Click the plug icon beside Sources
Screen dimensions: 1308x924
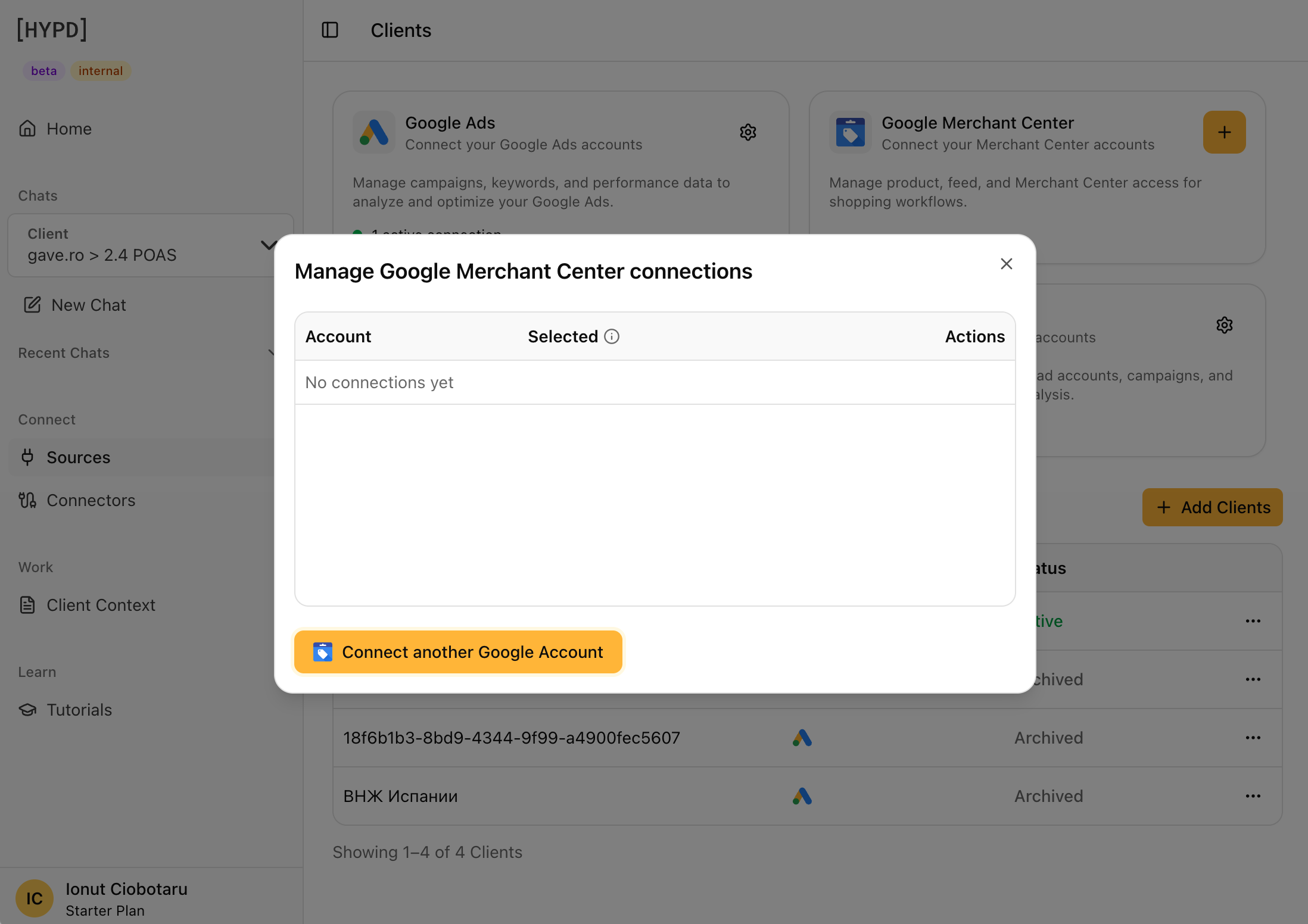[27, 457]
